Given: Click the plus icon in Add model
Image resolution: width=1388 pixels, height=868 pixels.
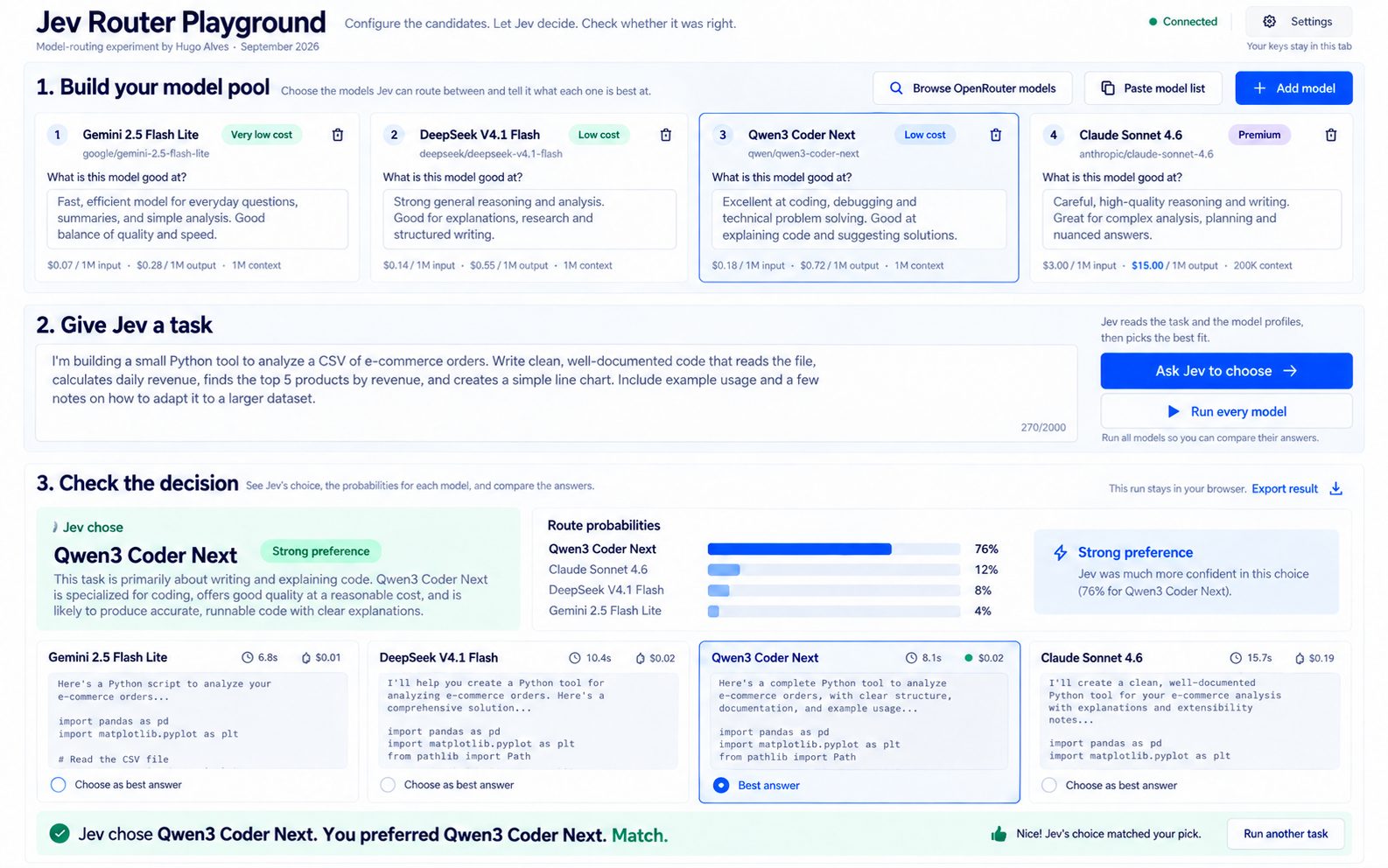Looking at the screenshot, I should point(1260,88).
